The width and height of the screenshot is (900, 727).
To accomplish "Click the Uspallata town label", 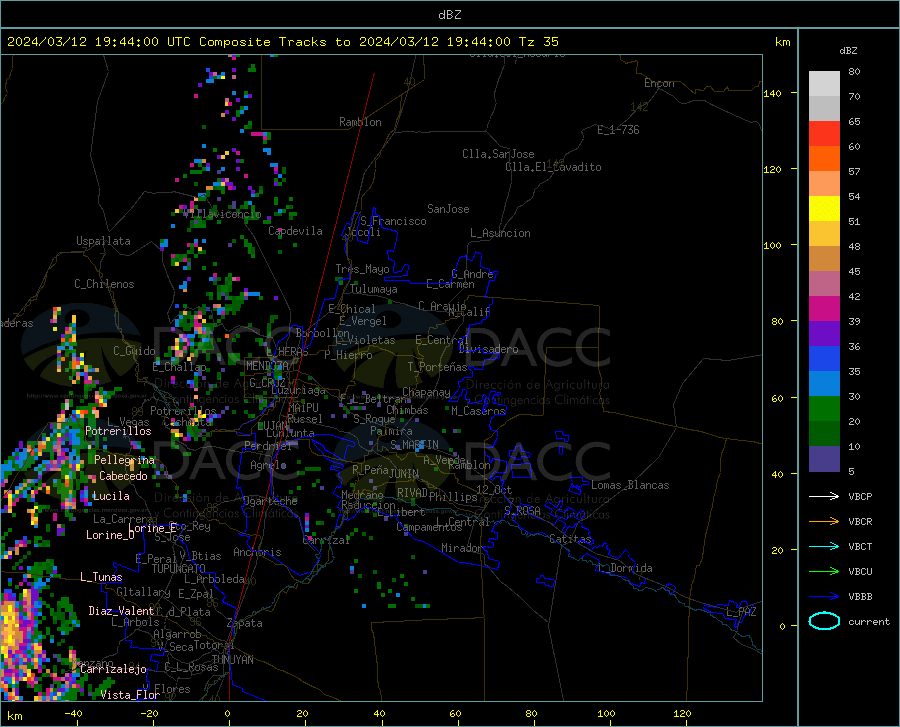I will coord(103,241).
